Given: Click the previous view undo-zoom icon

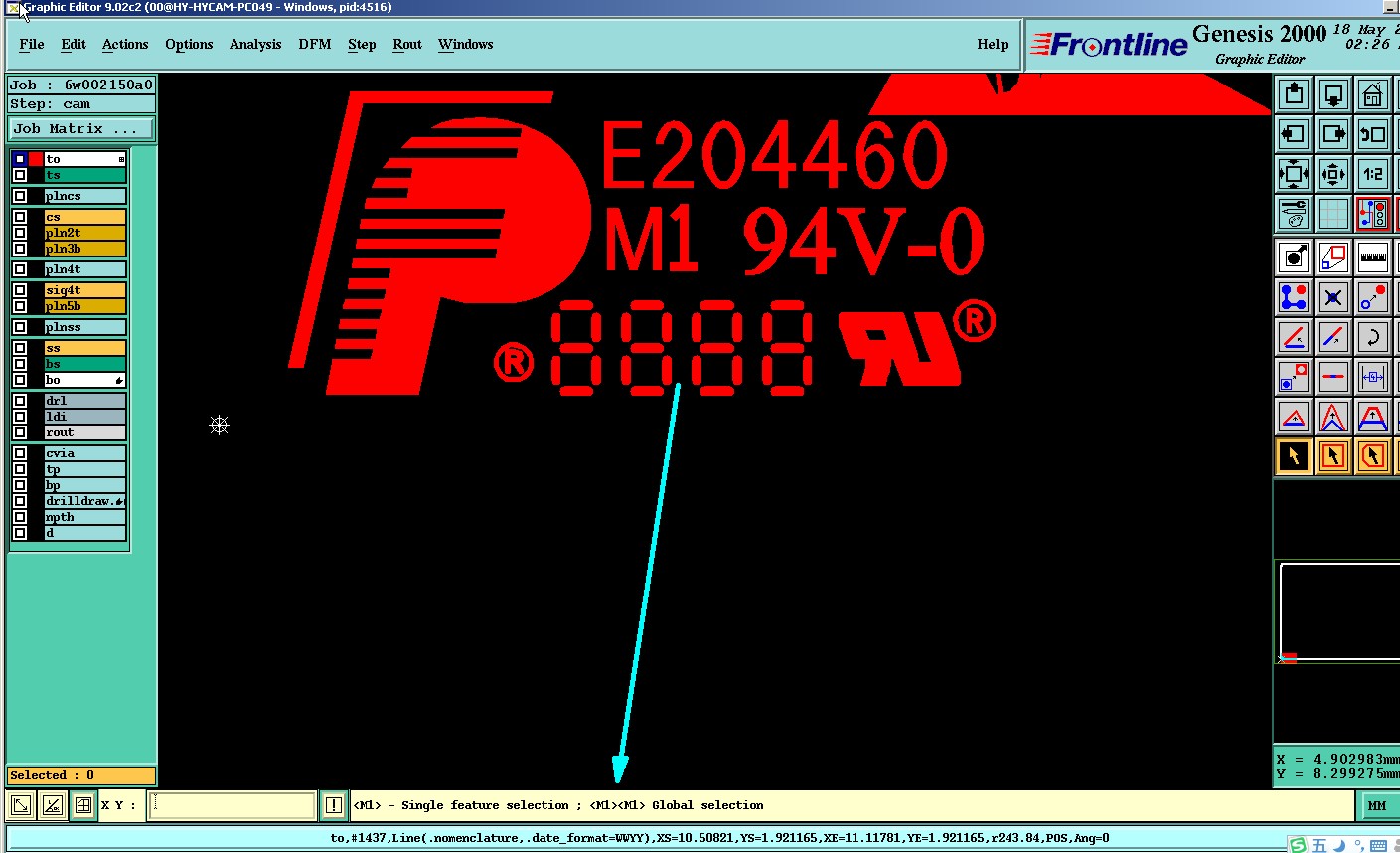Looking at the screenshot, I should click(1373, 134).
